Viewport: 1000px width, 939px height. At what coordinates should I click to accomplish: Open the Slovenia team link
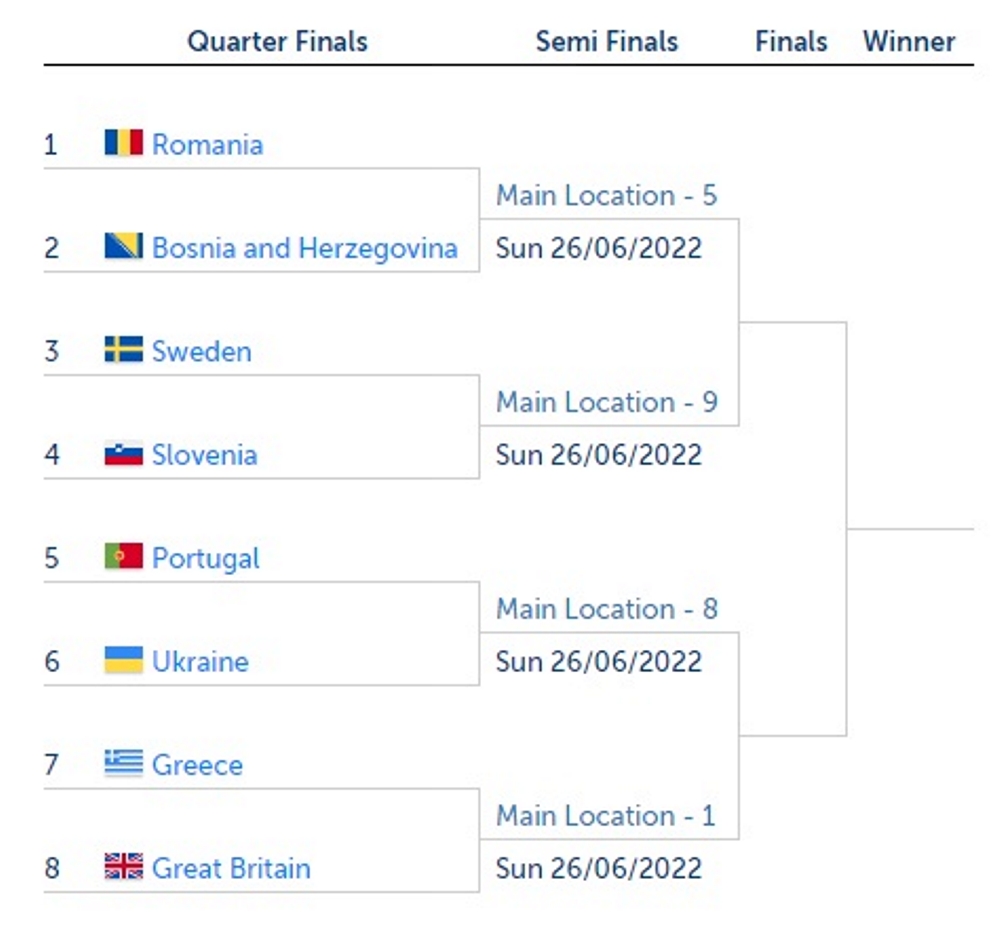205,455
